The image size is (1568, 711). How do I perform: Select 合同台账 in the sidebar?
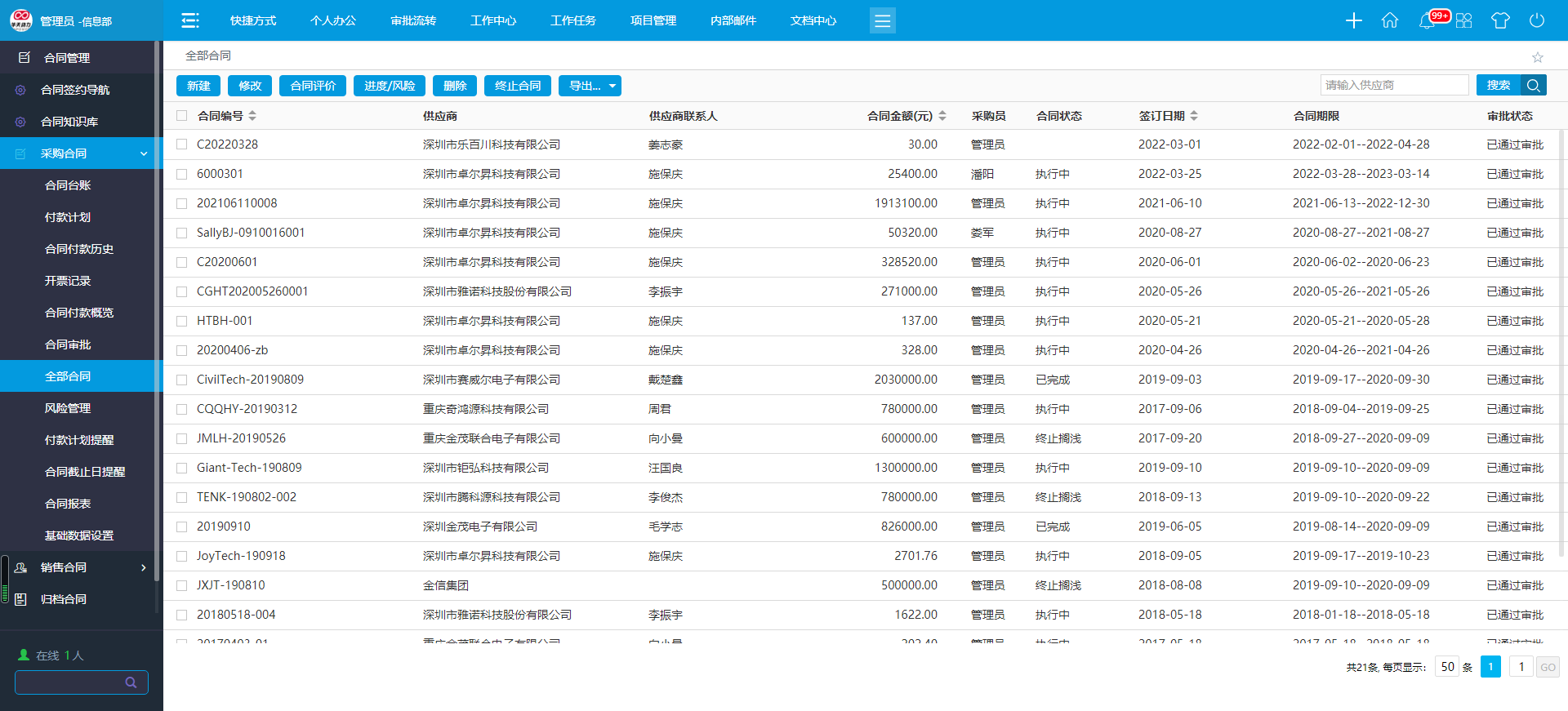pos(68,185)
